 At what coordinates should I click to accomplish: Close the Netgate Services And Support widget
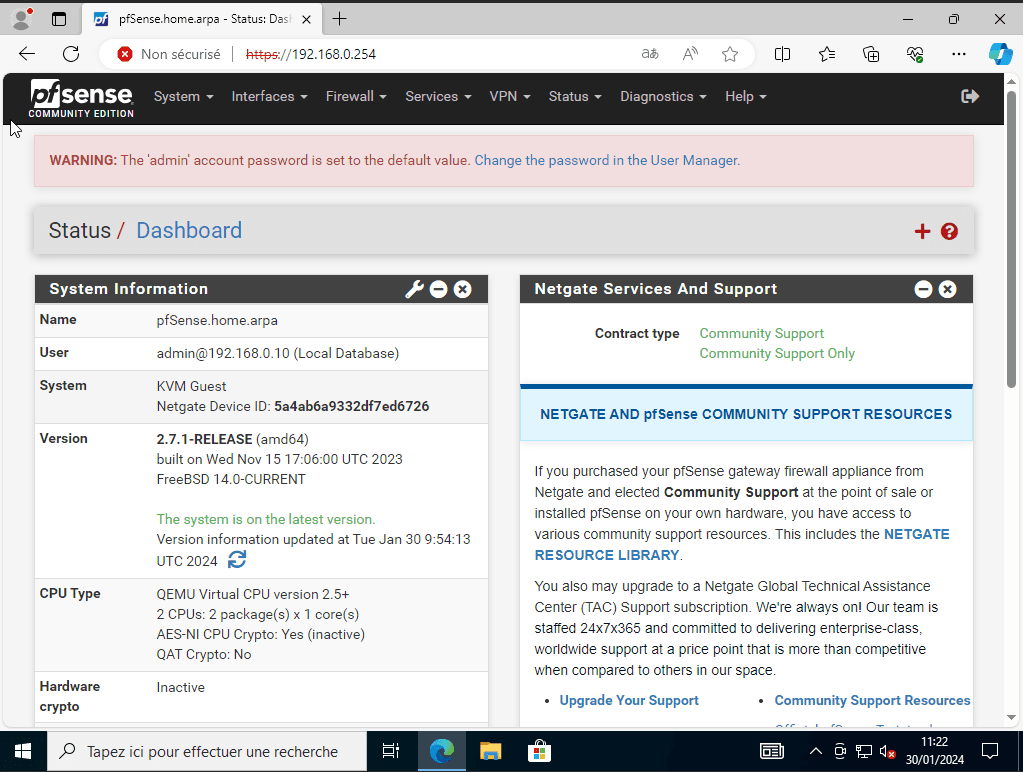[x=947, y=289]
